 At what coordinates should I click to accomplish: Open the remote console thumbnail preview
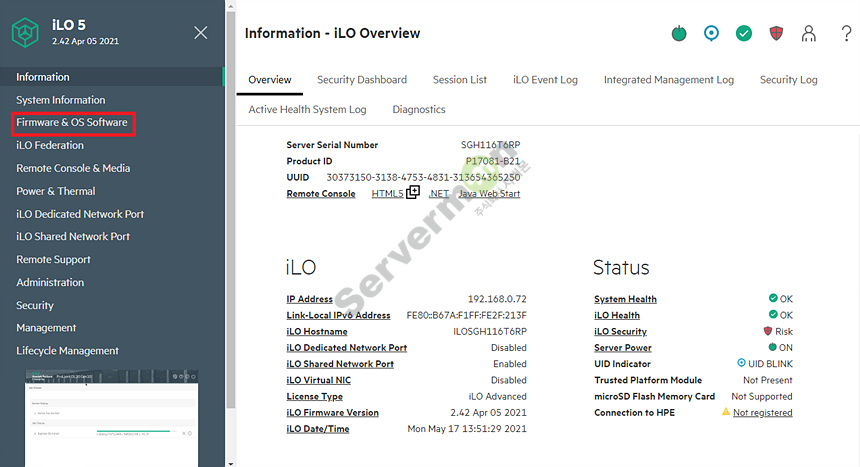(111, 418)
